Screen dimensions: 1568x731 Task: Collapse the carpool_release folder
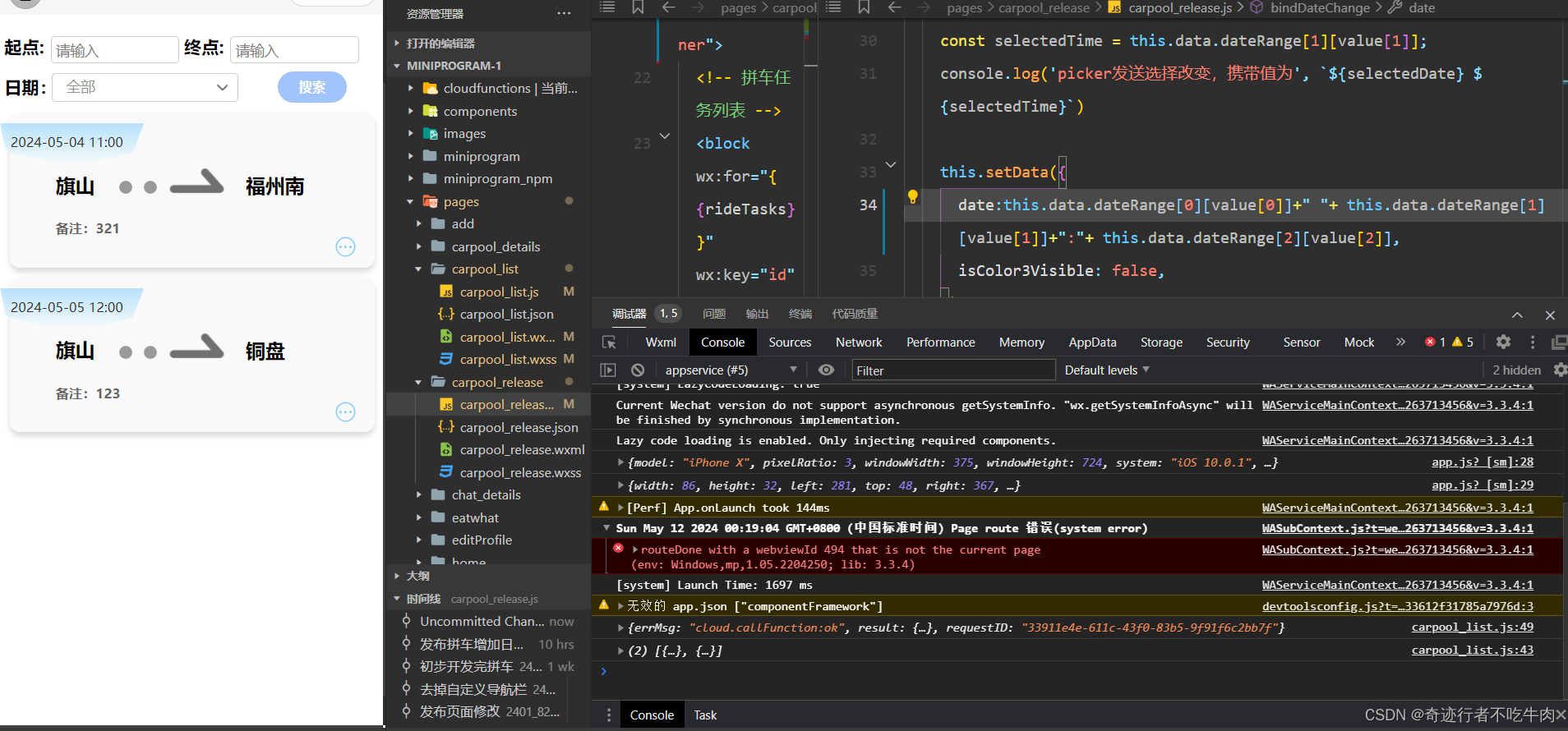(419, 382)
